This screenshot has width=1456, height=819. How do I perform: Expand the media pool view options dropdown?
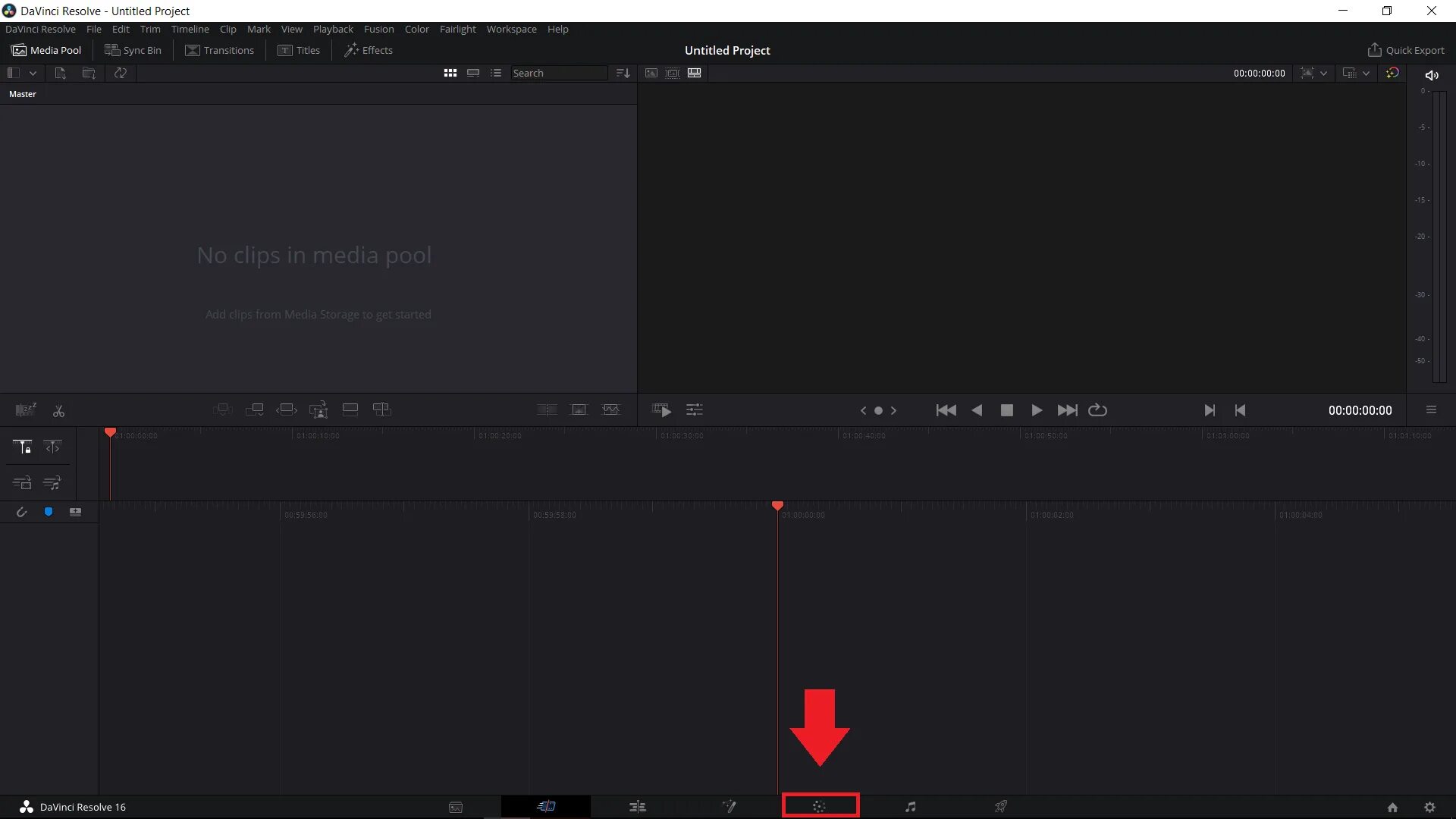33,74
